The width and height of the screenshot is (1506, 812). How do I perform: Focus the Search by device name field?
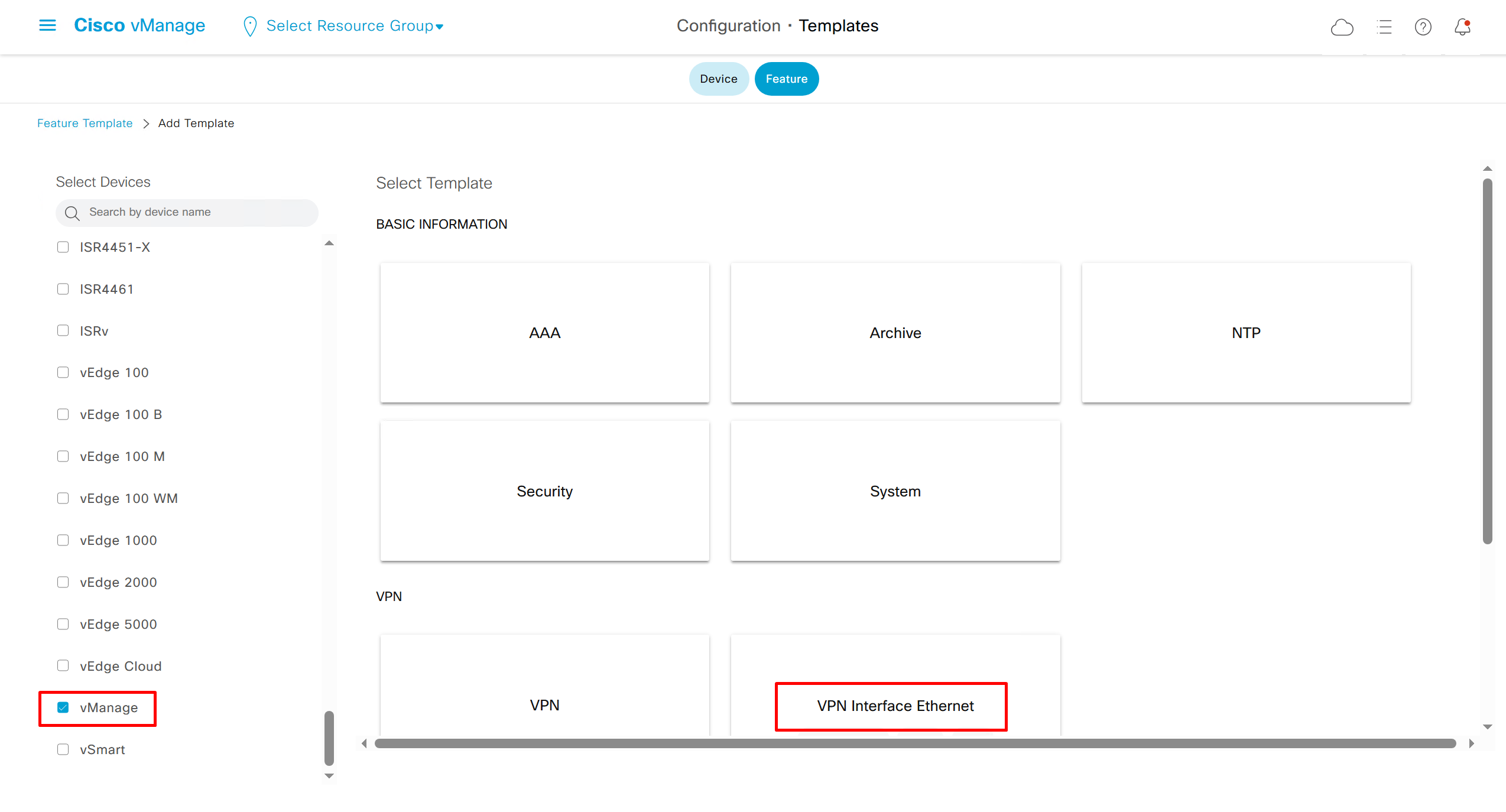(195, 212)
